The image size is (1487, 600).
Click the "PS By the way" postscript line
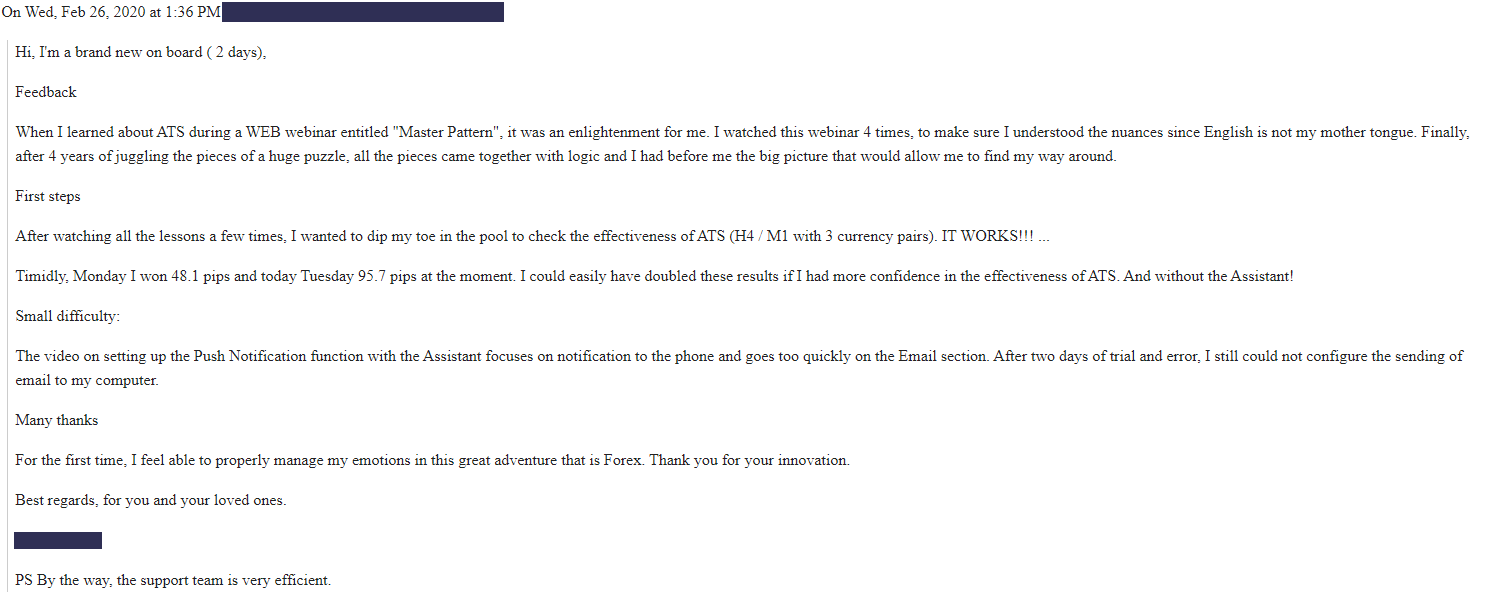(x=173, y=580)
